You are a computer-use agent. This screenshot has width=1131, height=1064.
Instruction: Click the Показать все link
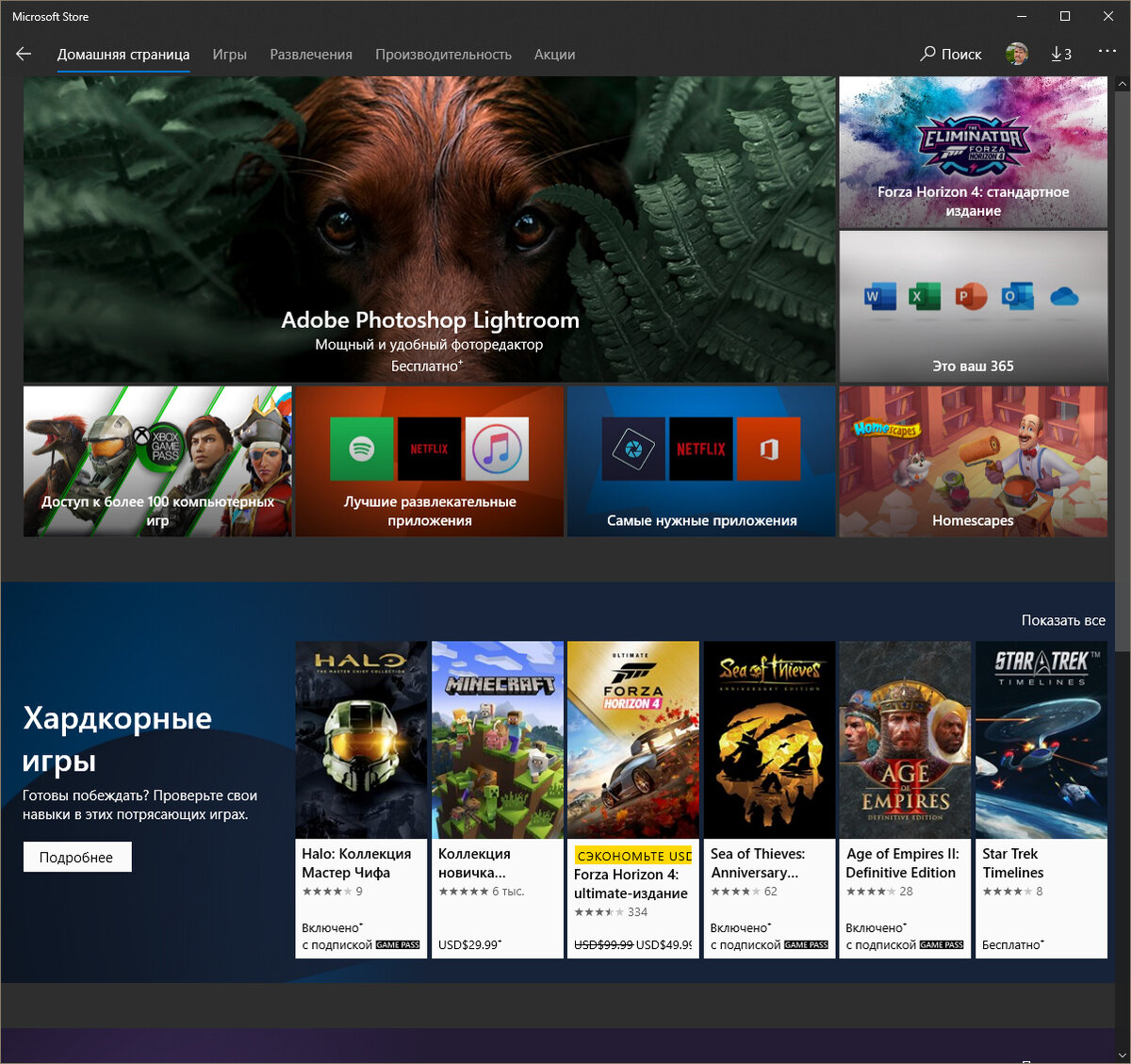click(1063, 620)
